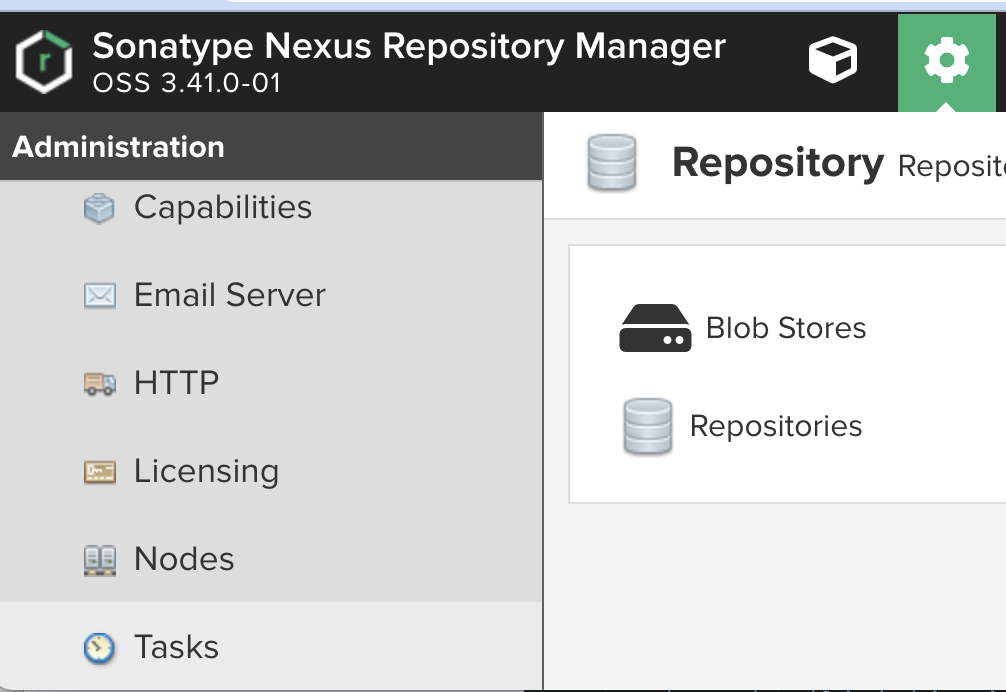
Task: Go to Licensing section
Action: click(x=207, y=471)
